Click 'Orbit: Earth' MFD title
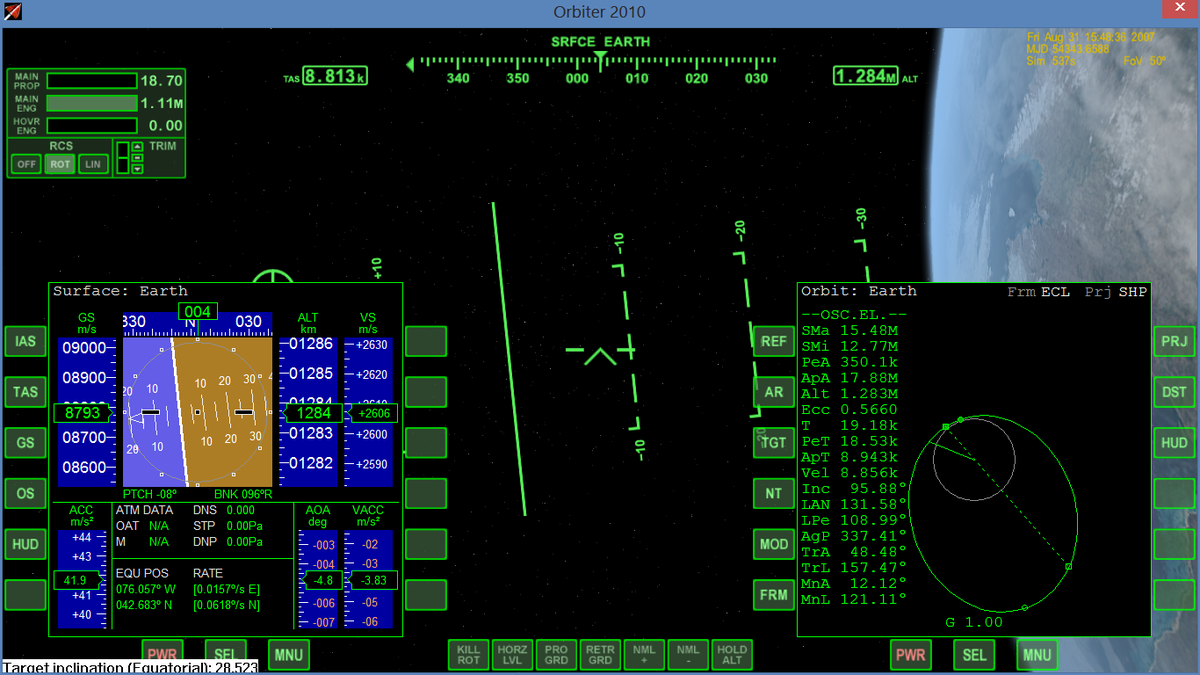 (x=859, y=291)
